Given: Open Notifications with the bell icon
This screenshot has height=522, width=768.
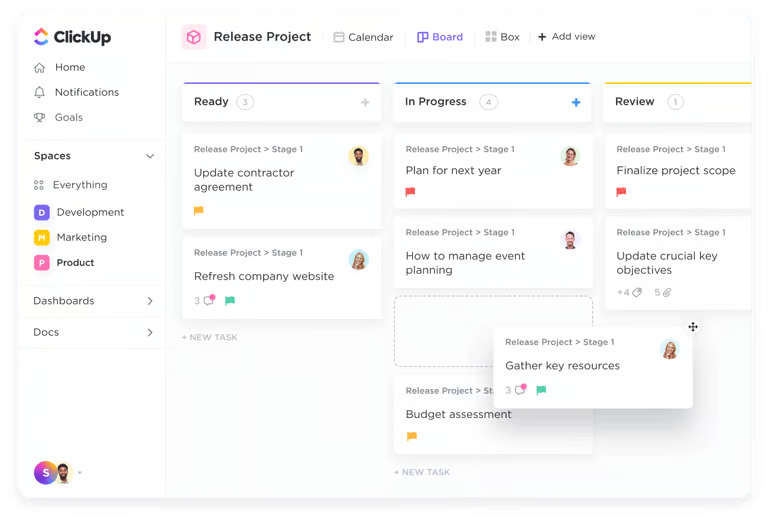Looking at the screenshot, I should coord(39,92).
